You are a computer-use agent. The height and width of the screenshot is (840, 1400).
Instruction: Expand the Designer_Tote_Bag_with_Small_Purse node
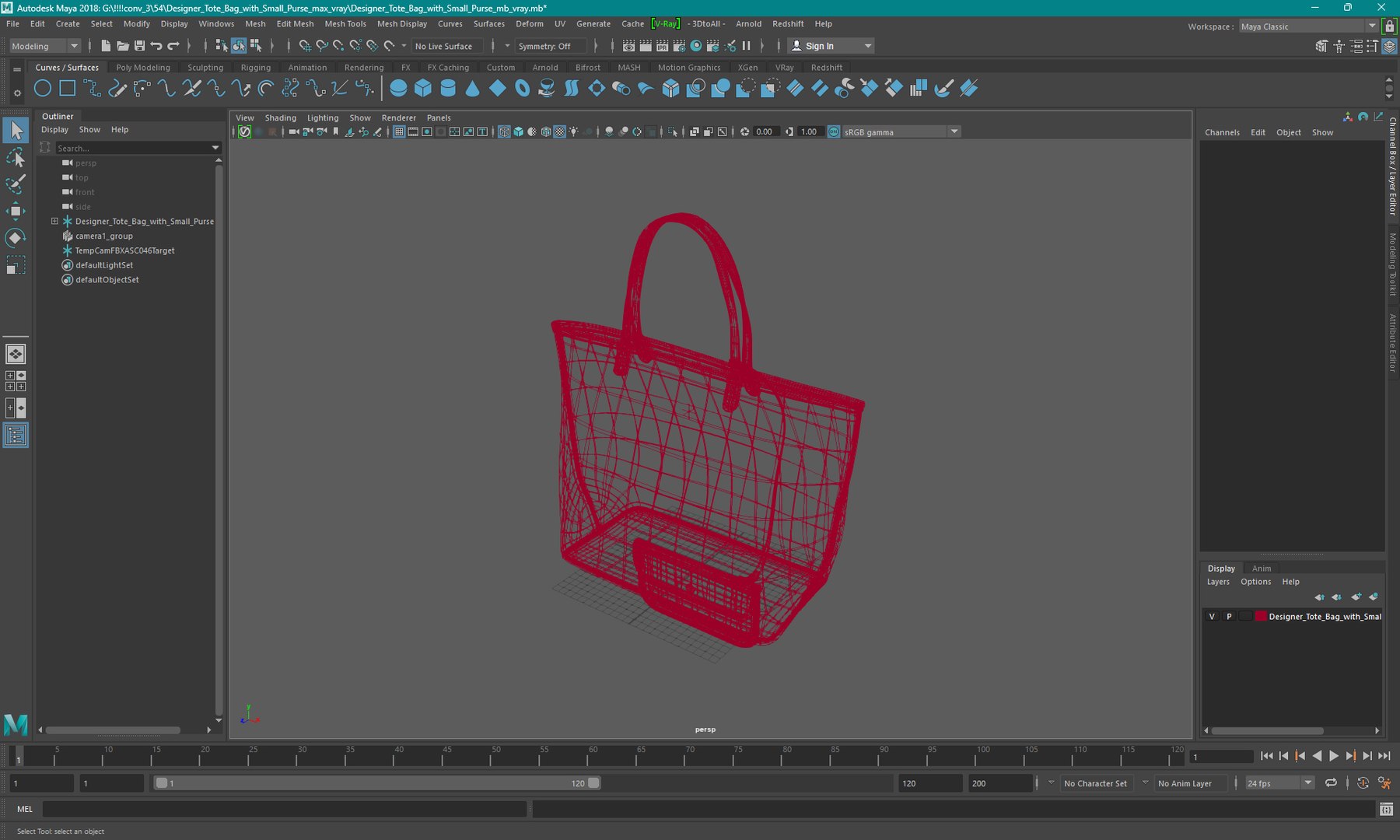54,221
